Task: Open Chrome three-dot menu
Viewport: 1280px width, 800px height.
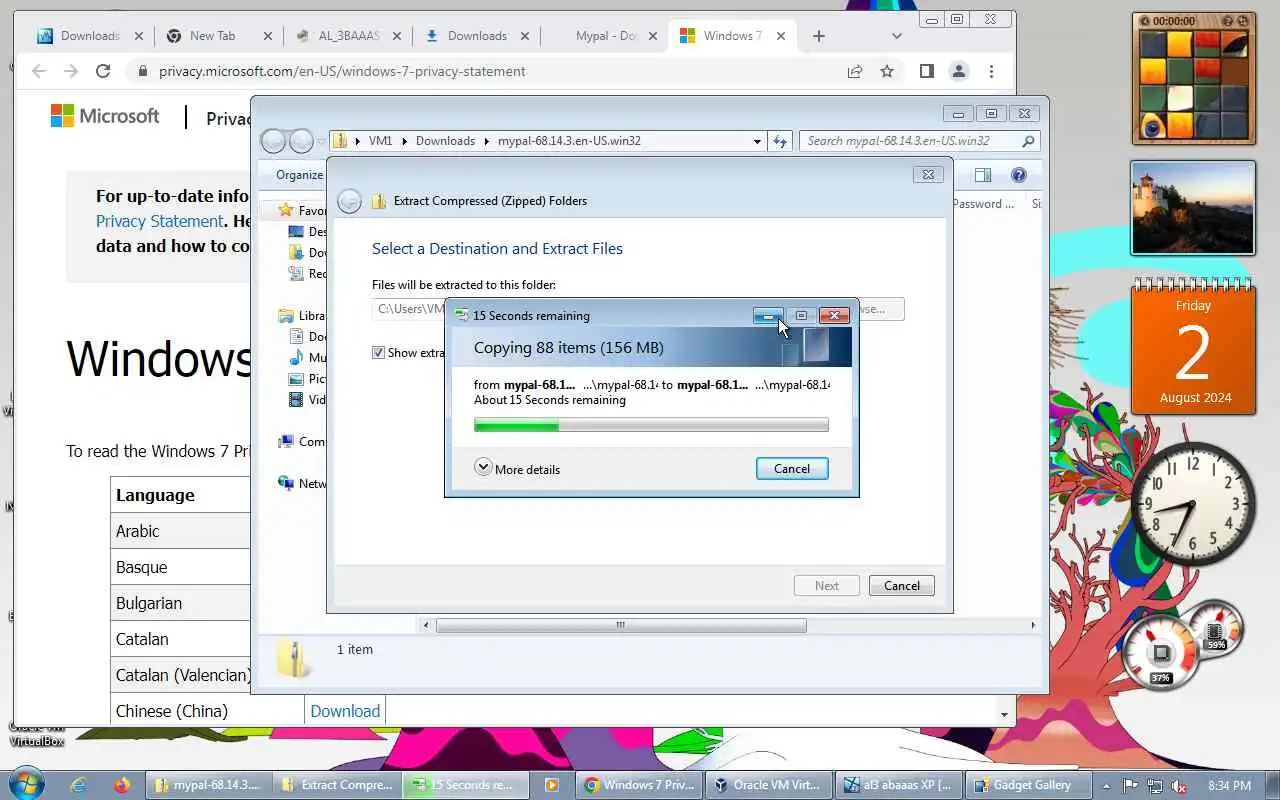Action: (x=991, y=71)
